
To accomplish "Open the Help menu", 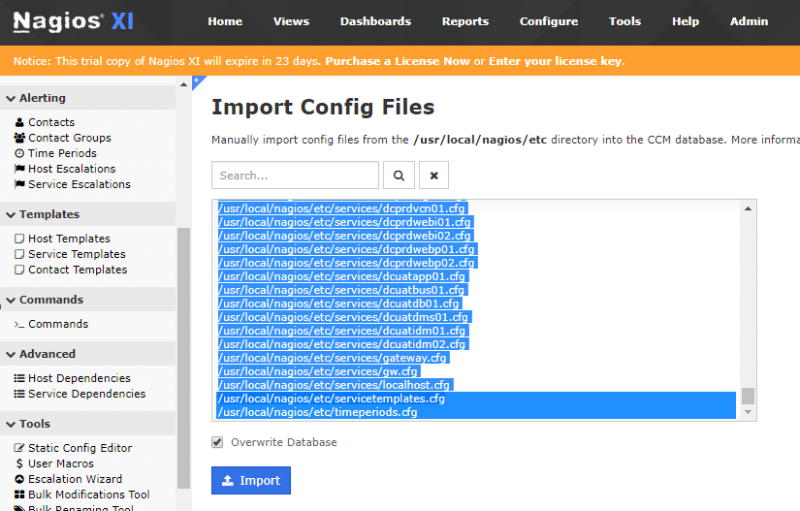I will 685,21.
